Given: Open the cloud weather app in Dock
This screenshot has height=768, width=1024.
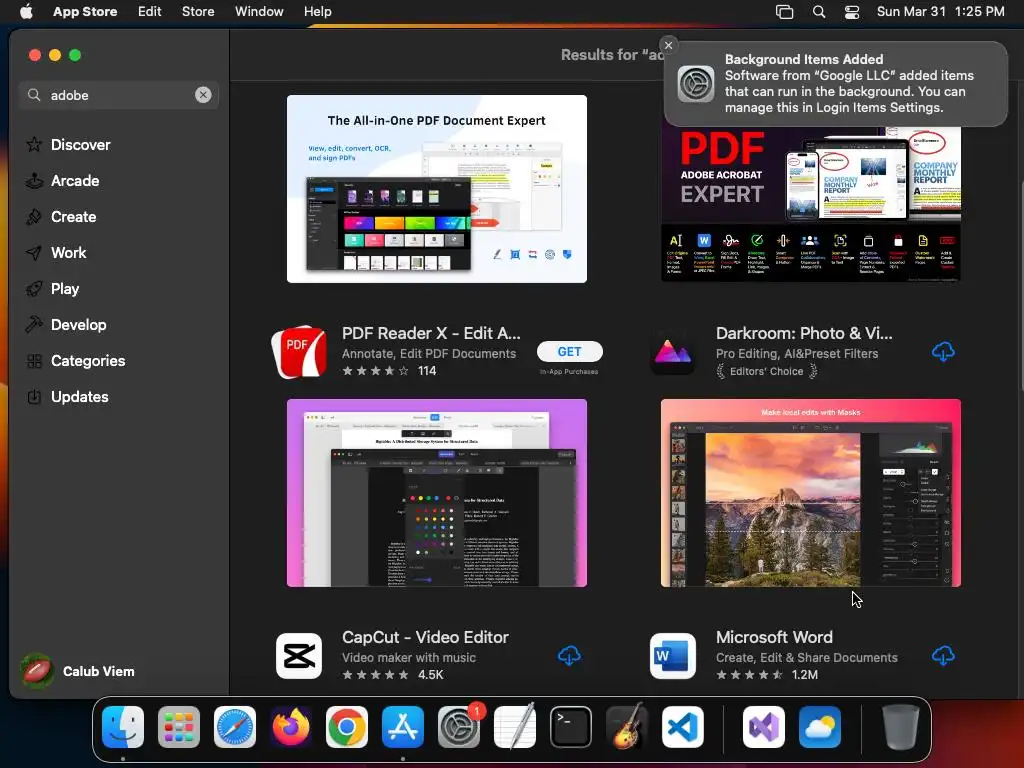Looking at the screenshot, I should point(820,727).
